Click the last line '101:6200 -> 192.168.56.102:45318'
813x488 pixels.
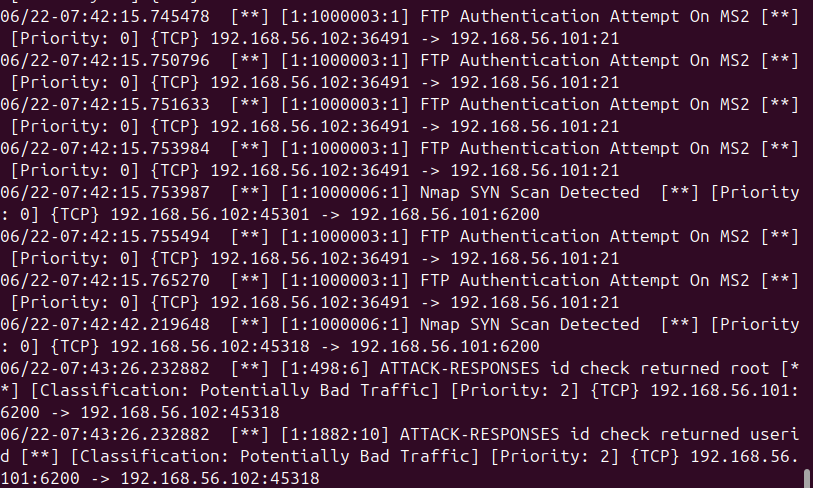160,479
